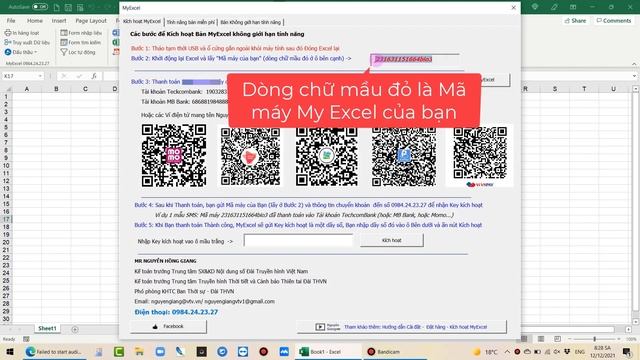Image resolution: width=640 pixels, height=360 pixels.
Task: Open TeamViewer from the taskbar
Action: [x=243, y=351]
